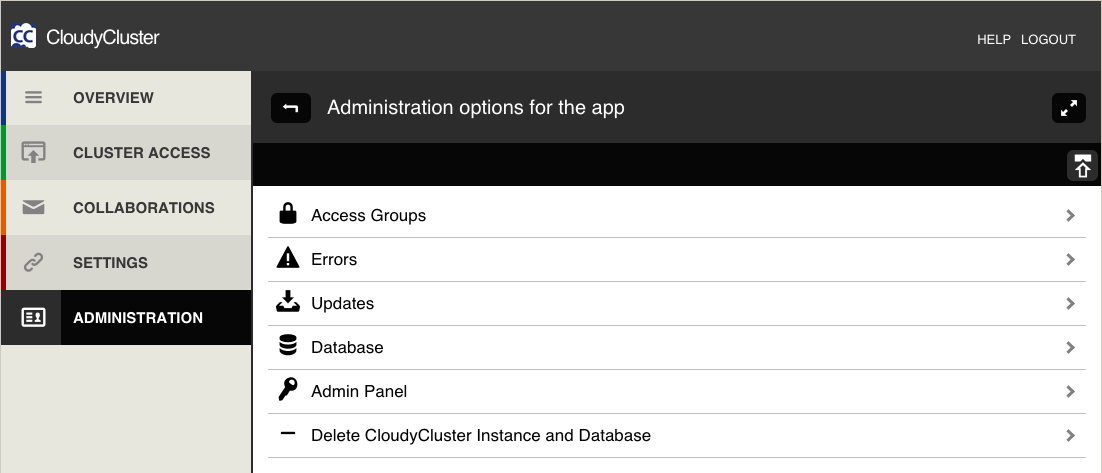Click the minus icon beside Delete CloudyCluster
Image resolution: width=1102 pixels, height=473 pixels.
click(287, 434)
